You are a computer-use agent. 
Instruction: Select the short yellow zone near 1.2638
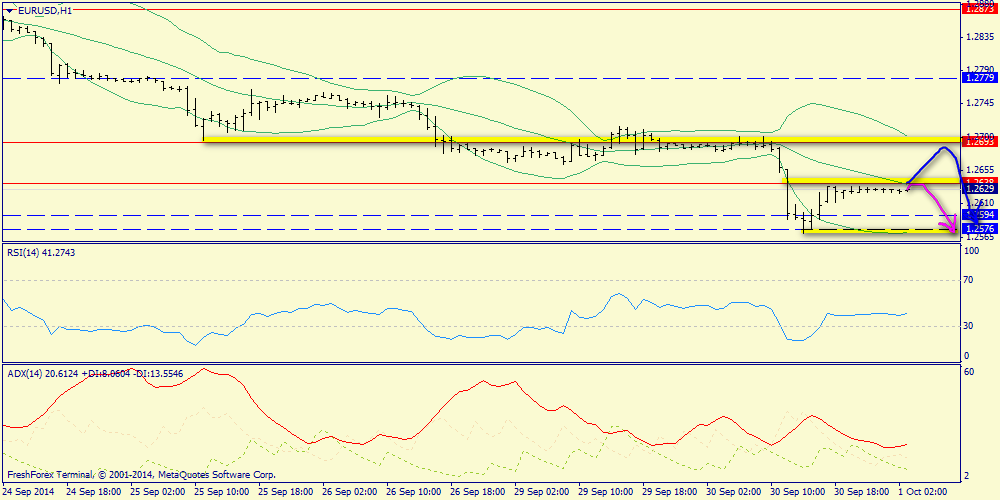(870, 180)
